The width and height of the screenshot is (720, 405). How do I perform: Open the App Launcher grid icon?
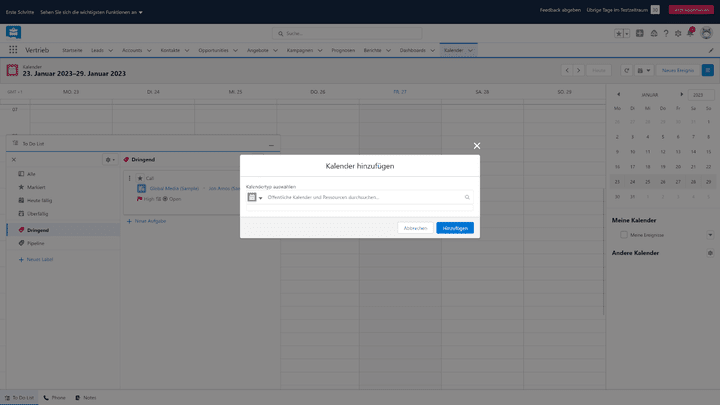(x=13, y=50)
